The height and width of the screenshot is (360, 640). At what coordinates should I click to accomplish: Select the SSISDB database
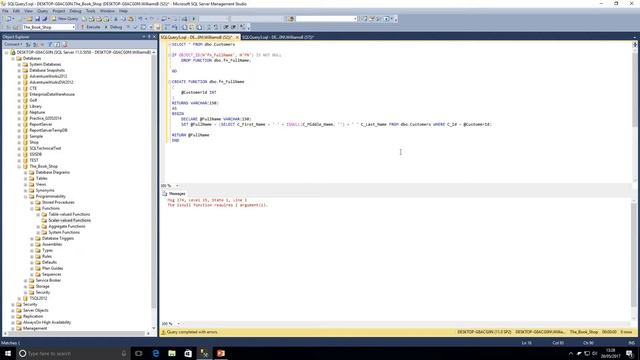click(x=35, y=154)
